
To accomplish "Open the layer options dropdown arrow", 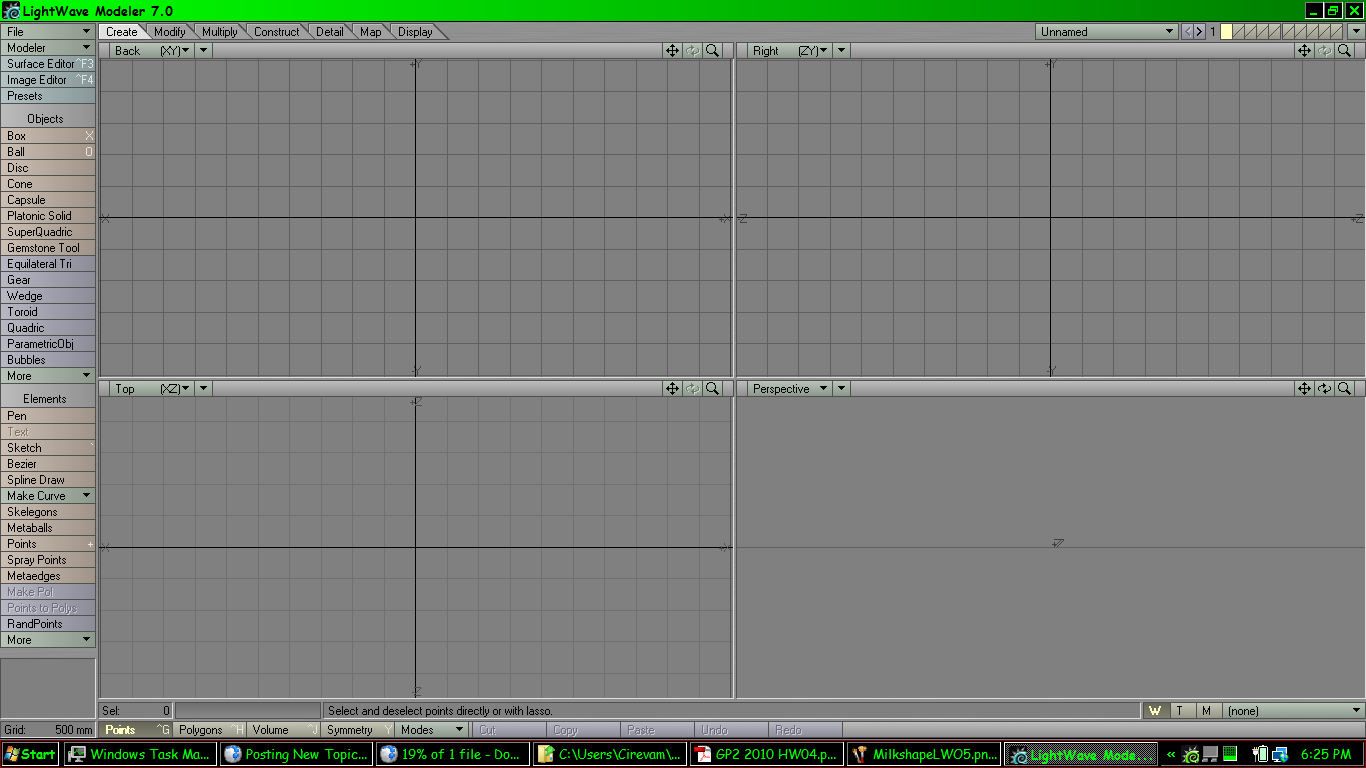I will (1356, 32).
